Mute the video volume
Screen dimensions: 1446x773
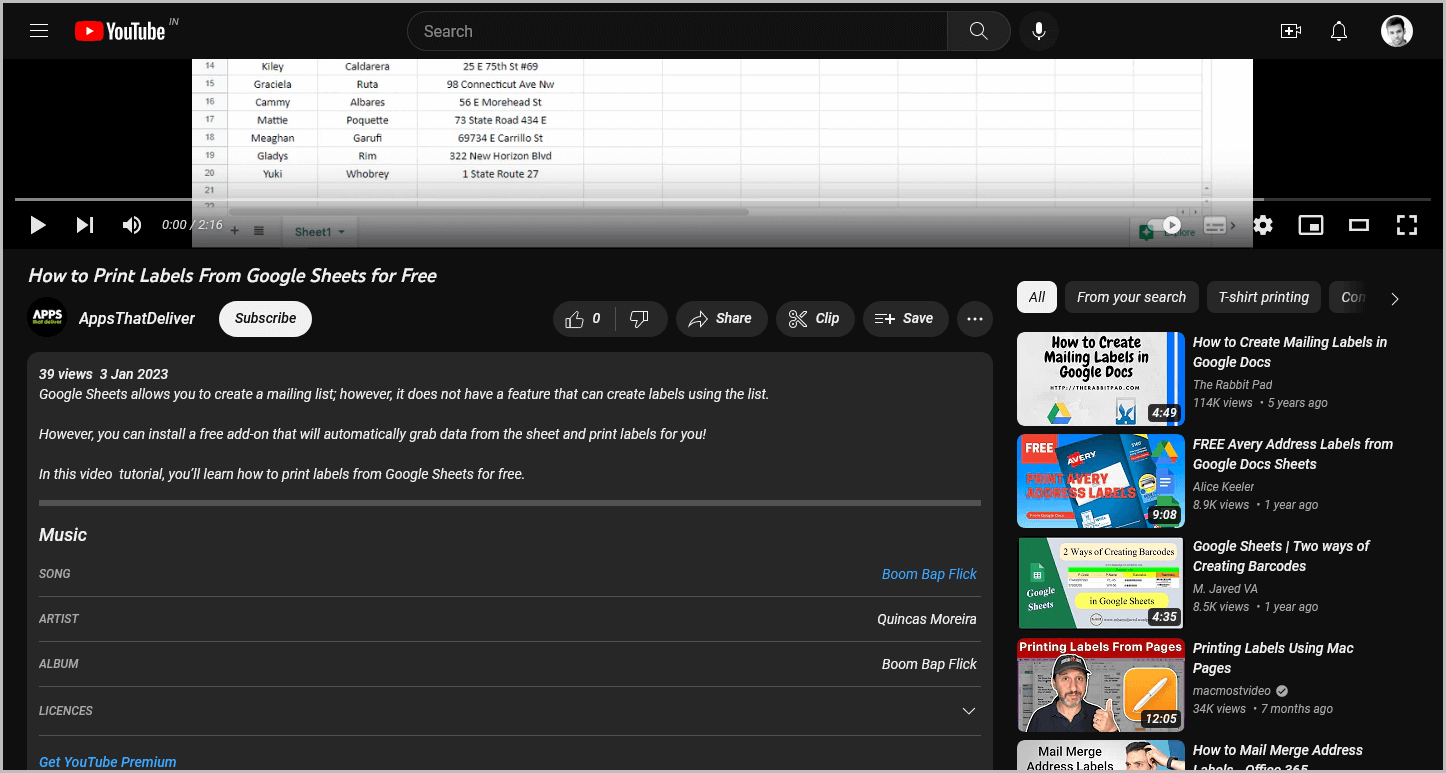(x=132, y=225)
